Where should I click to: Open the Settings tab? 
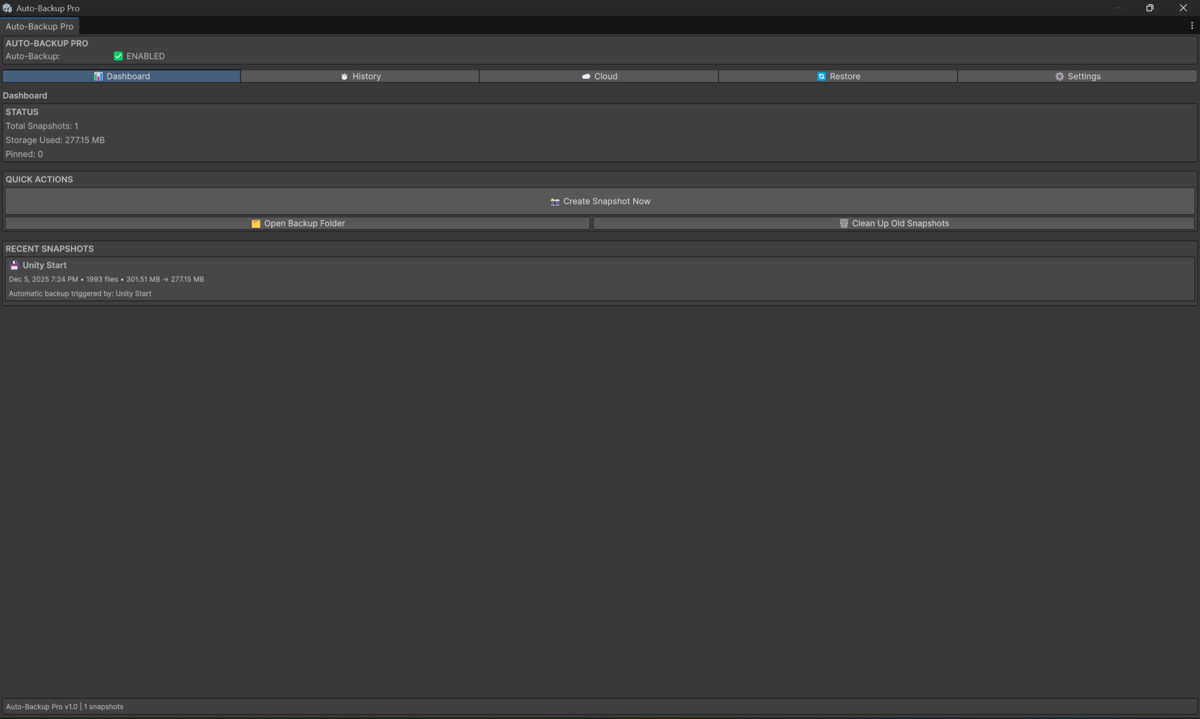click(1077, 76)
